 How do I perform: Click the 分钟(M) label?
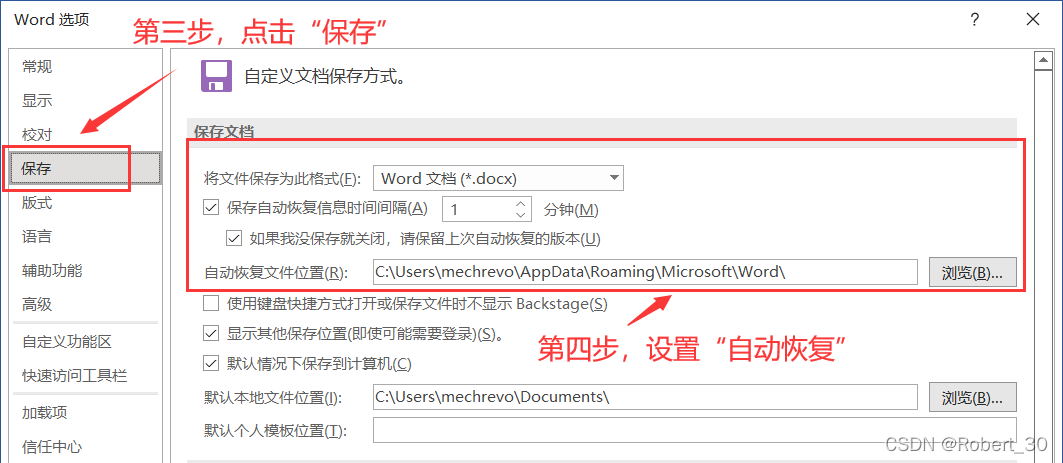tap(572, 209)
